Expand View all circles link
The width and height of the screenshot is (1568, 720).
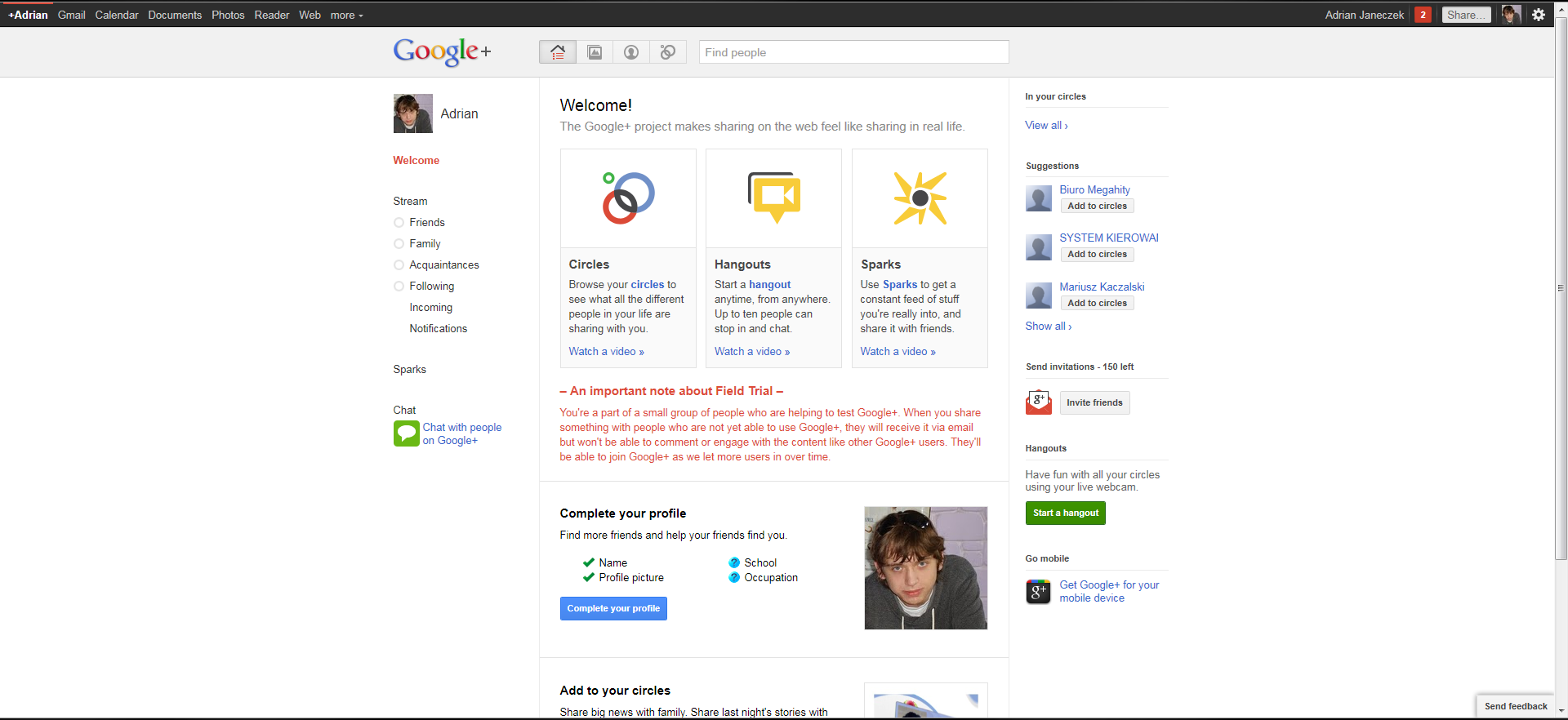[x=1046, y=125]
